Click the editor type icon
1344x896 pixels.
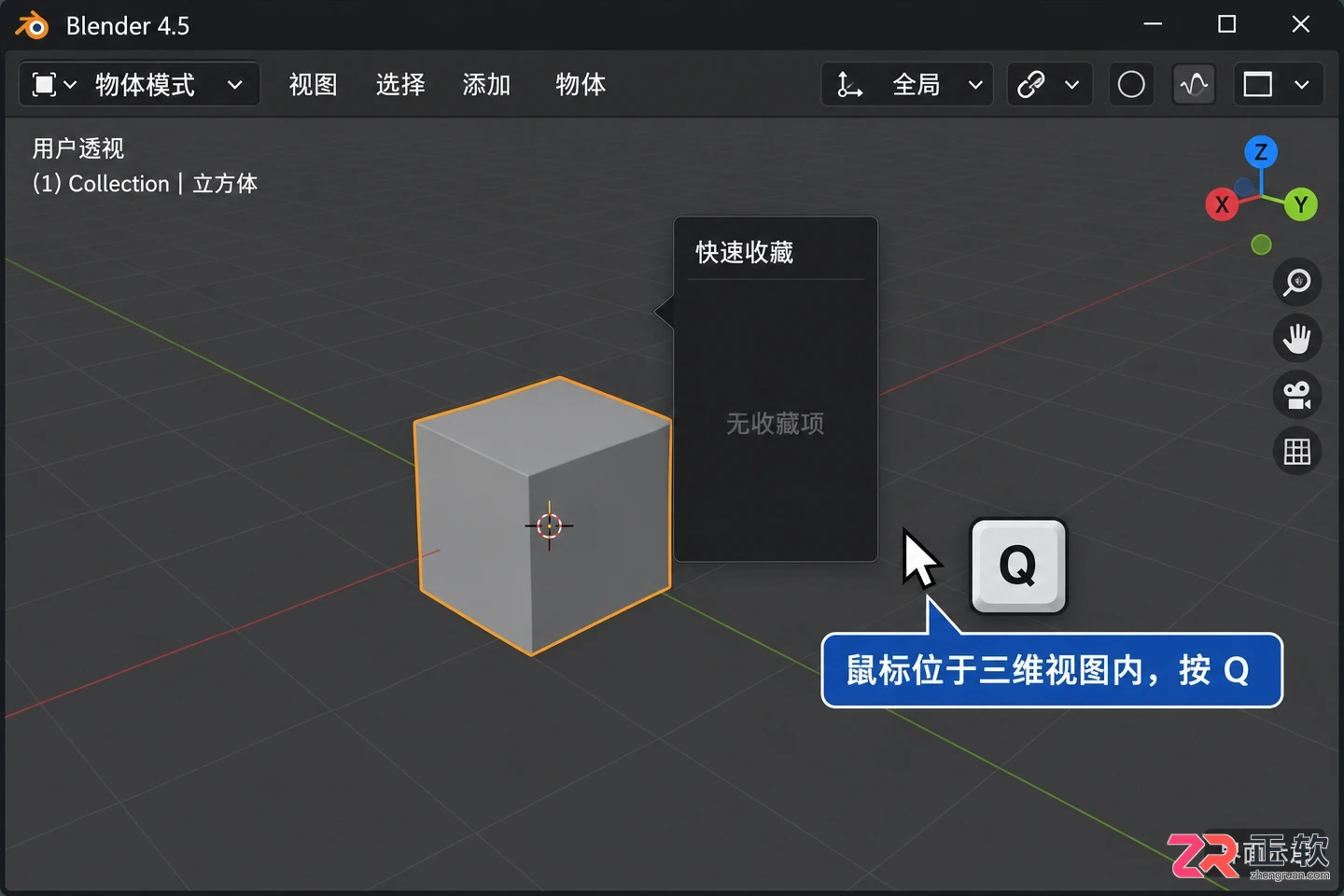coord(44,85)
